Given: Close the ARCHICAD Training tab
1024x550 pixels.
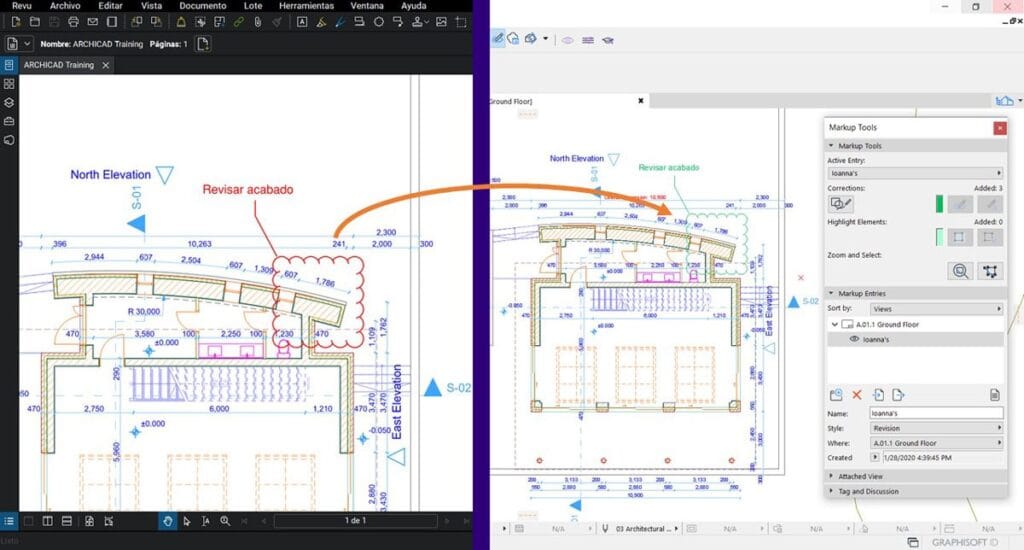Looking at the screenshot, I should [106, 65].
